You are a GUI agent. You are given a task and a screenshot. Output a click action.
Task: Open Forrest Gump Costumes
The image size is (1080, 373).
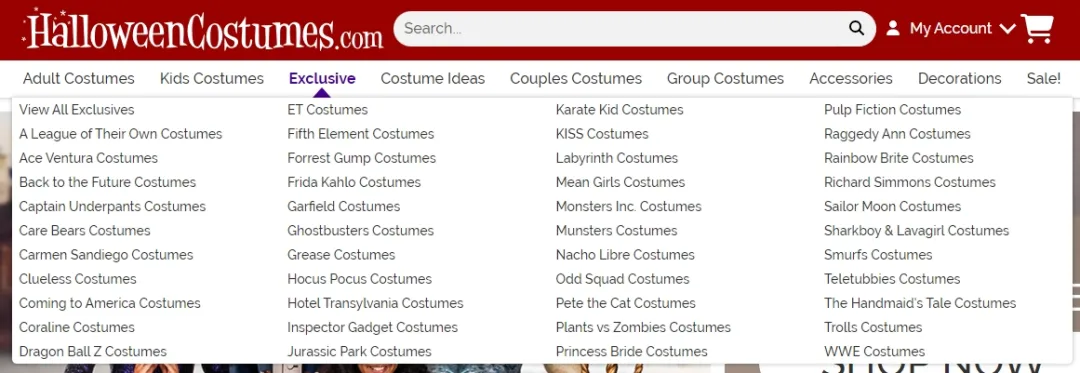362,158
